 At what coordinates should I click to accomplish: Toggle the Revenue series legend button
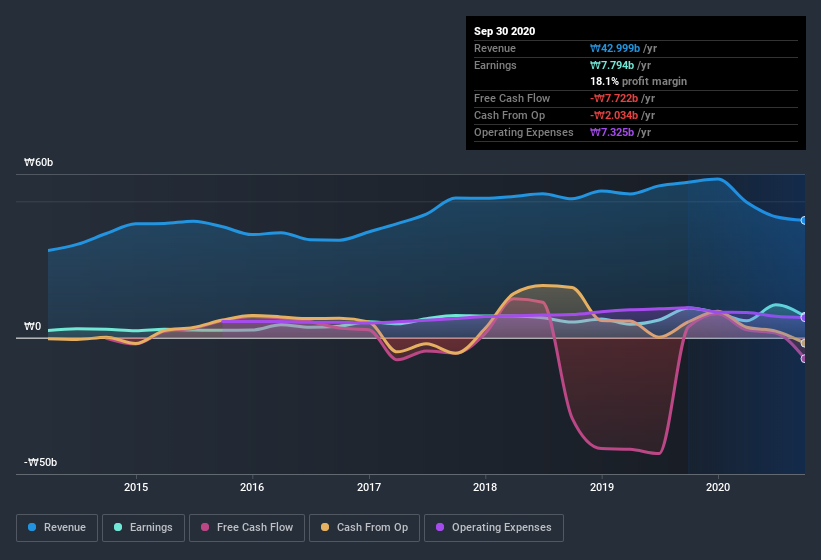click(x=57, y=527)
